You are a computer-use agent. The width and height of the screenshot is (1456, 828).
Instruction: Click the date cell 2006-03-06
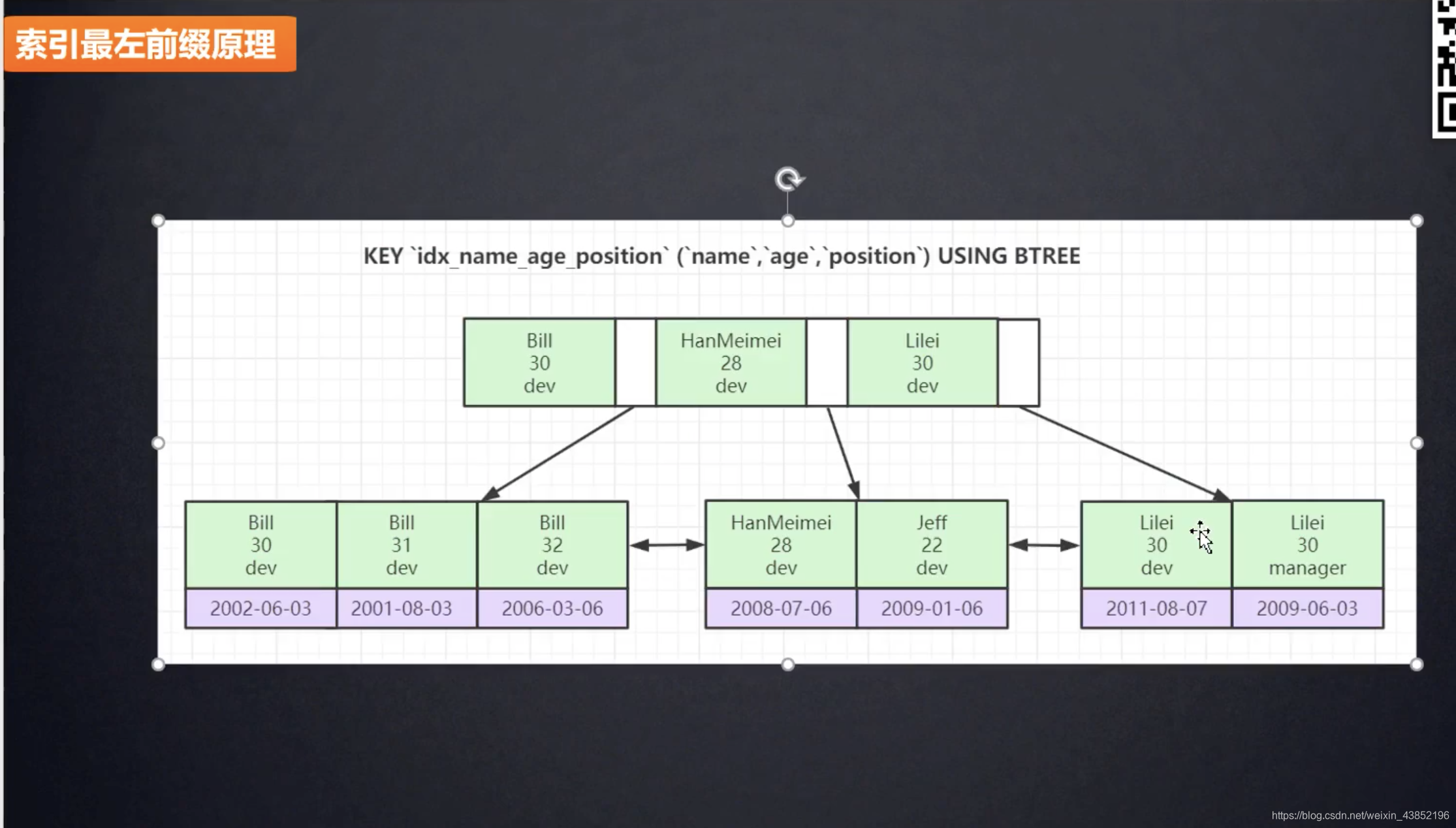[552, 608]
